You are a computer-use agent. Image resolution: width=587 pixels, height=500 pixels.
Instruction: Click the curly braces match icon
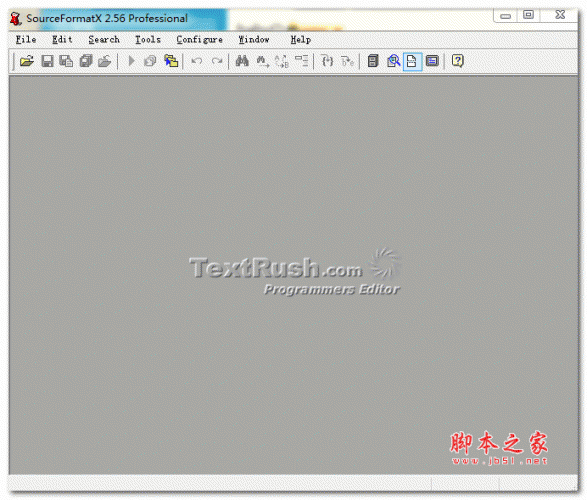pos(328,61)
